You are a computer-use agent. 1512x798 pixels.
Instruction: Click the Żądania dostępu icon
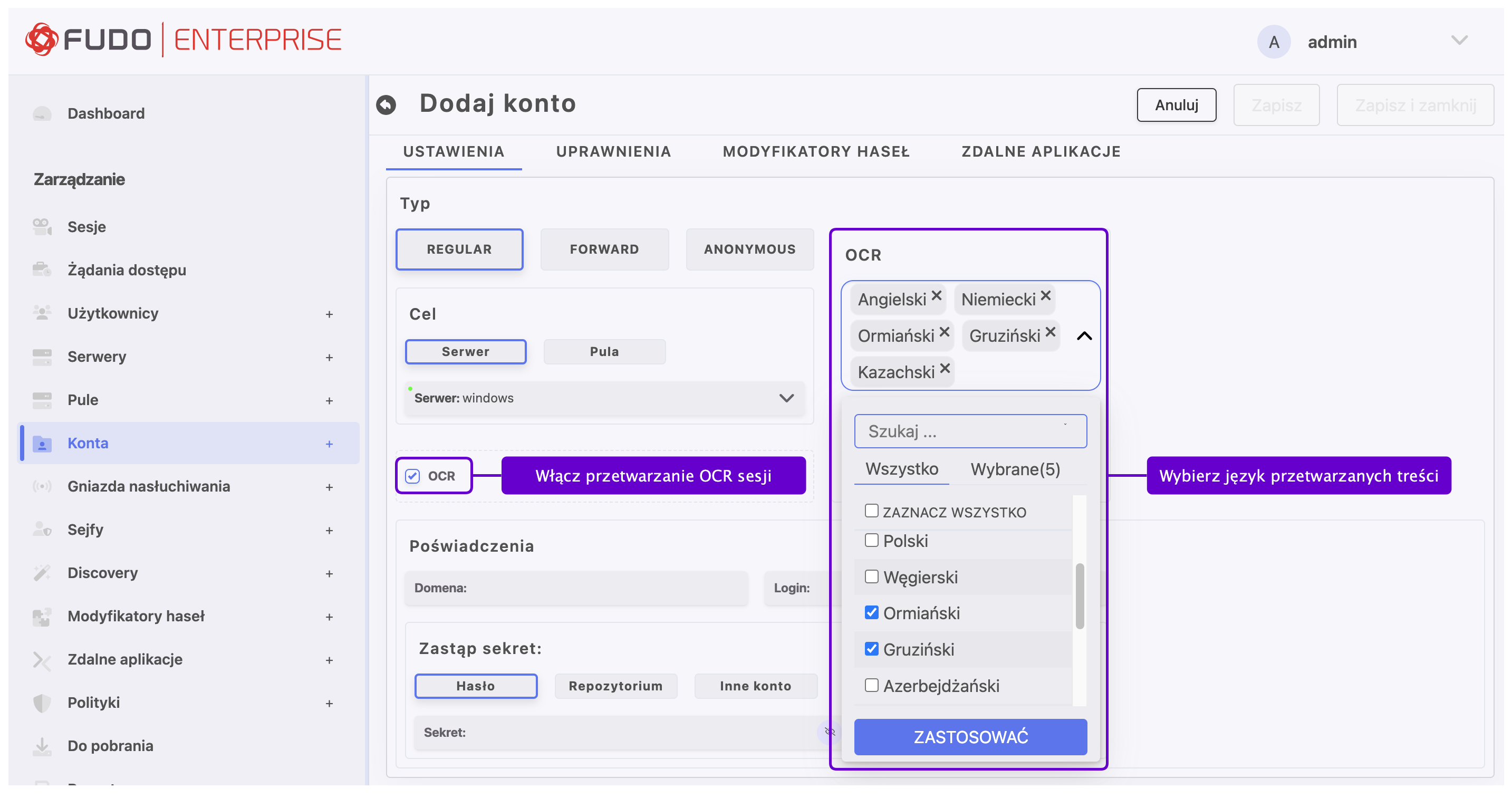pyautogui.click(x=42, y=270)
